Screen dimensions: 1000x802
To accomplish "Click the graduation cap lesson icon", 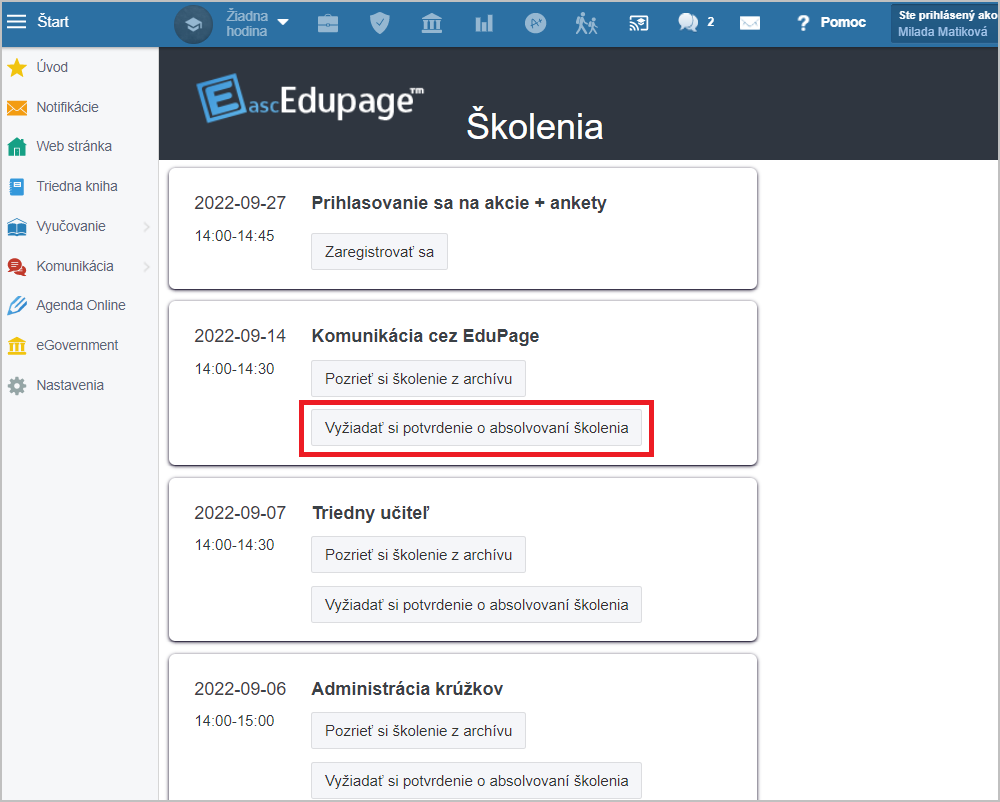I will [193, 24].
